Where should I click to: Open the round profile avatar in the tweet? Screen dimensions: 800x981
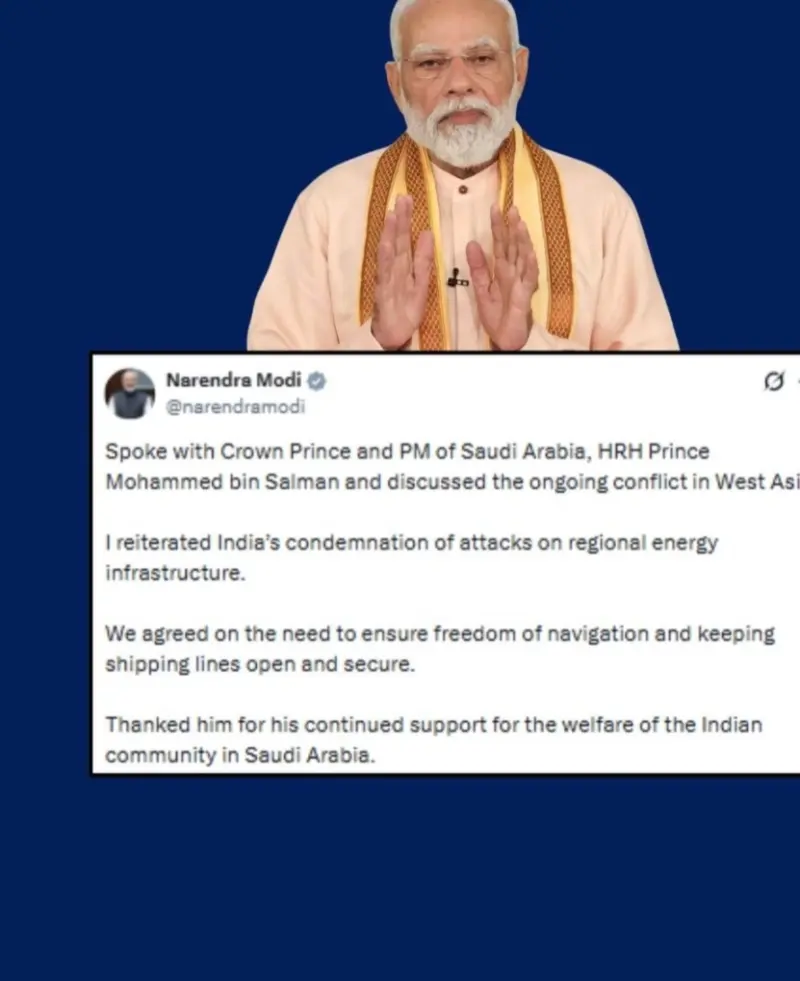coord(129,394)
